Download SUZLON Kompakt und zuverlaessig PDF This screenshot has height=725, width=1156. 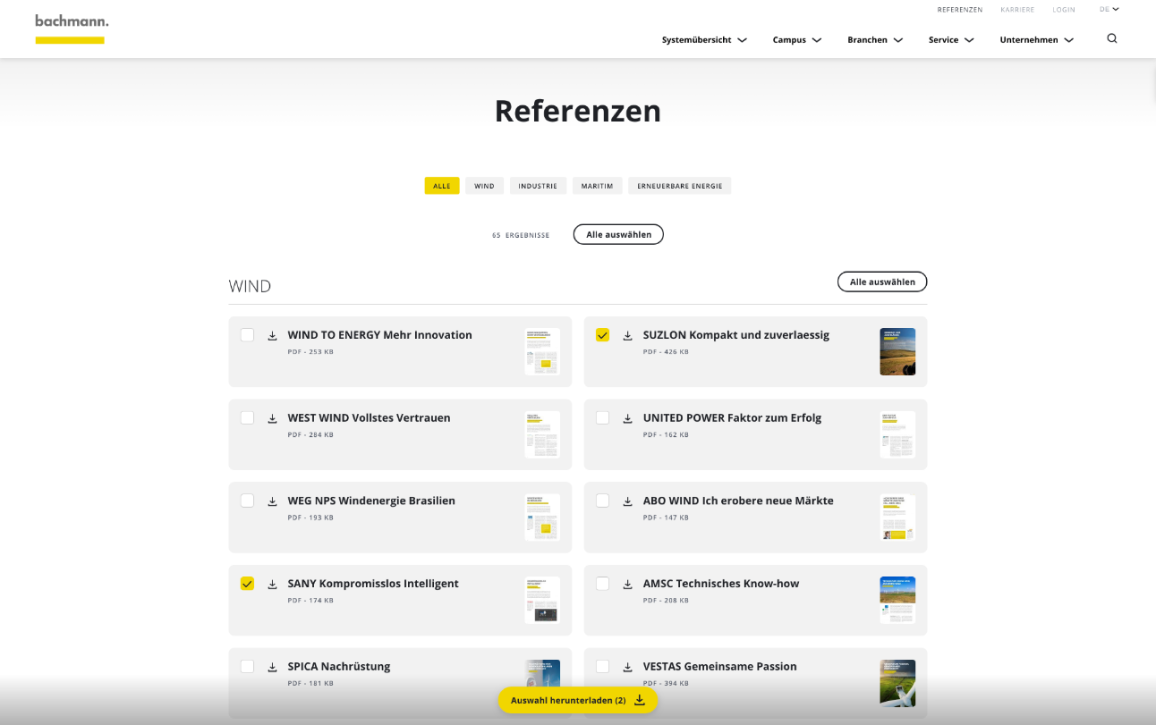click(626, 335)
